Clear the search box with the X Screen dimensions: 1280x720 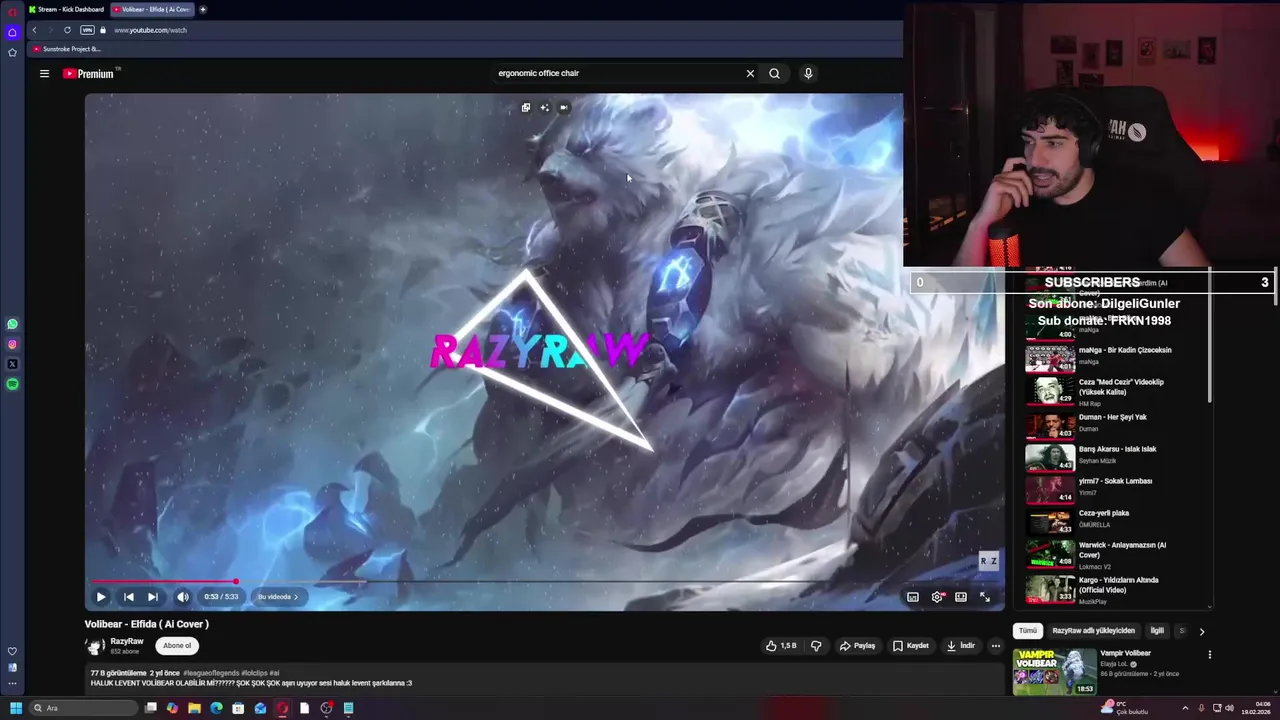coord(750,73)
